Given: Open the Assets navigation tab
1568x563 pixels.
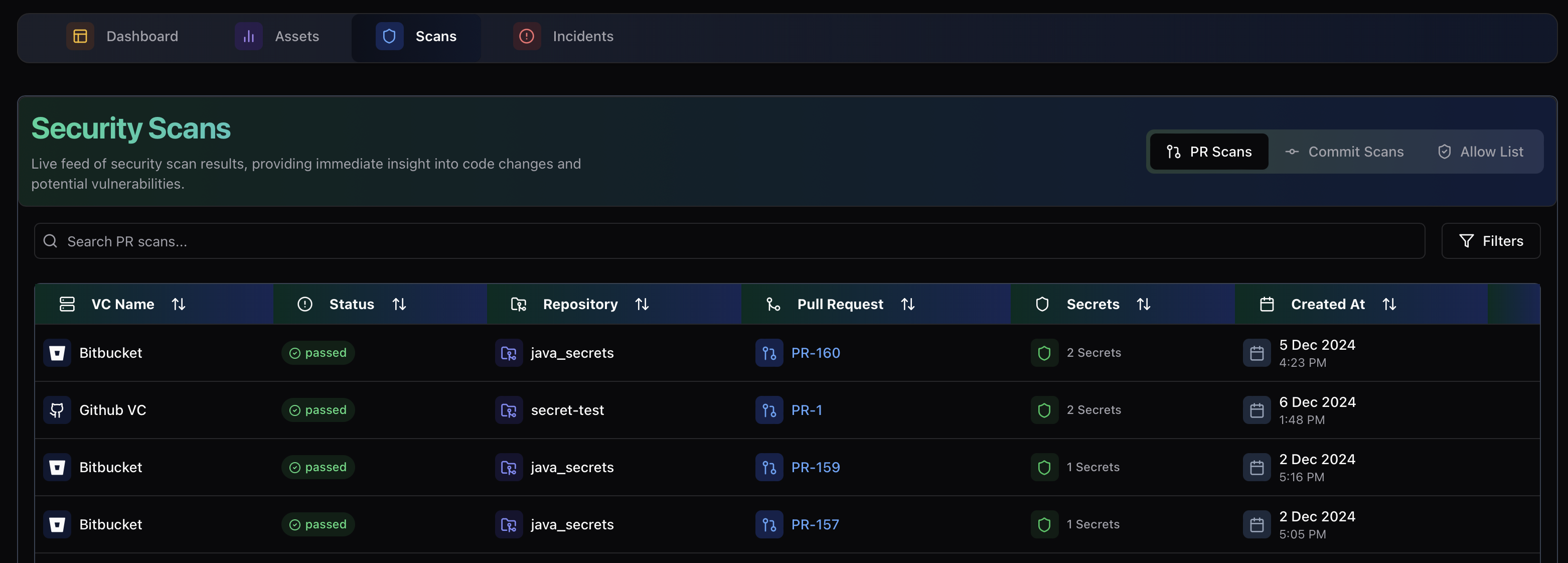Looking at the screenshot, I should click(277, 37).
